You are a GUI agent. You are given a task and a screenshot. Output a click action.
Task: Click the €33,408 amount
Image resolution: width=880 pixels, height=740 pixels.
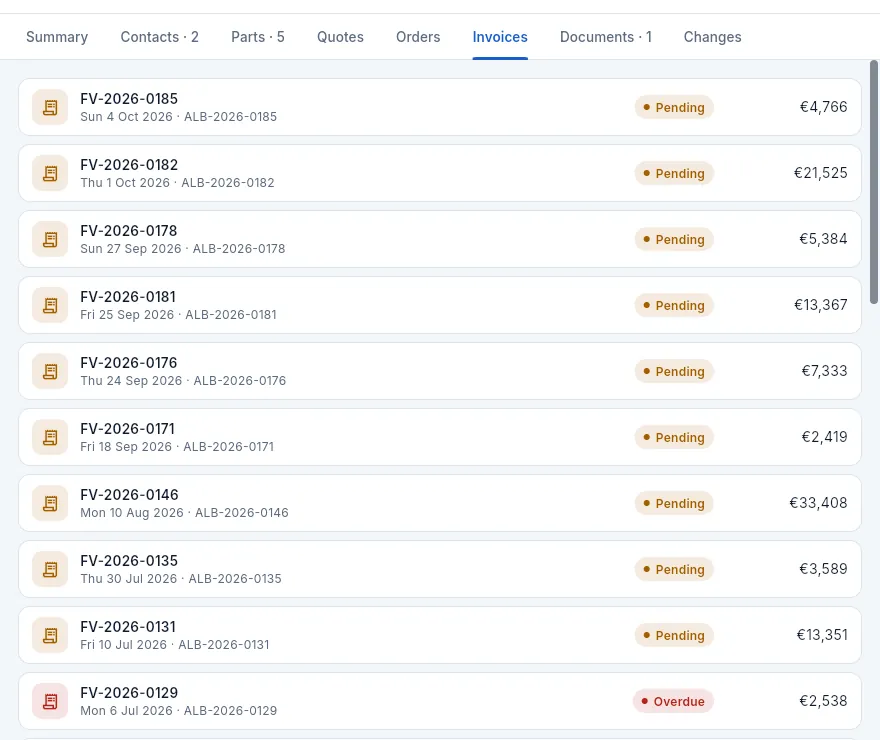[818, 503]
